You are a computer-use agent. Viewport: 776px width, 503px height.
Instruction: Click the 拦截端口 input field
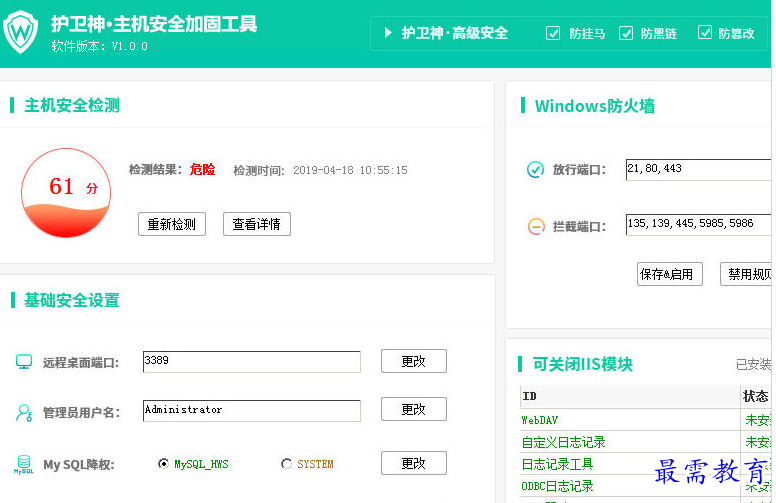click(x=698, y=225)
